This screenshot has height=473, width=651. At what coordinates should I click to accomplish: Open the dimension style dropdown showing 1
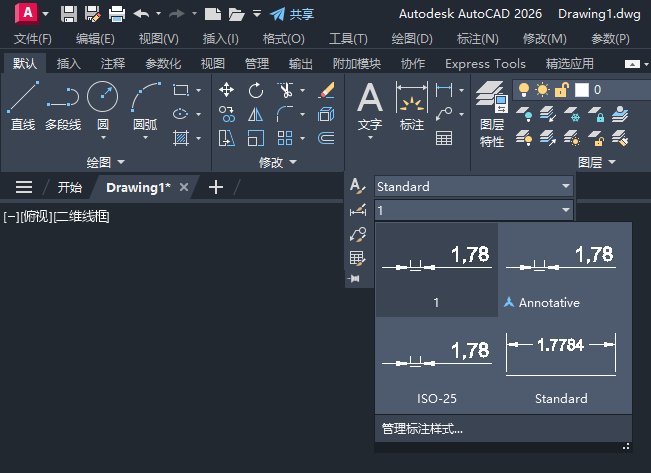(x=566, y=210)
